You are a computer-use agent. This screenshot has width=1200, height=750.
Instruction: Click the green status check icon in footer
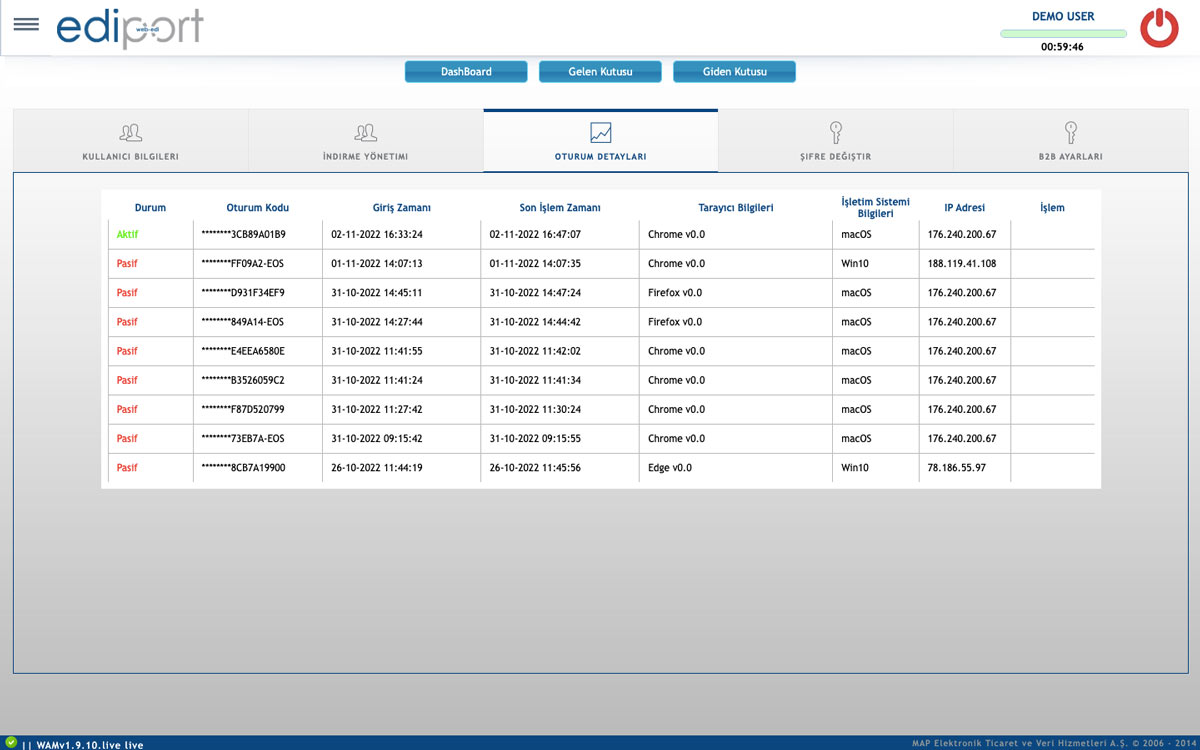(x=11, y=742)
